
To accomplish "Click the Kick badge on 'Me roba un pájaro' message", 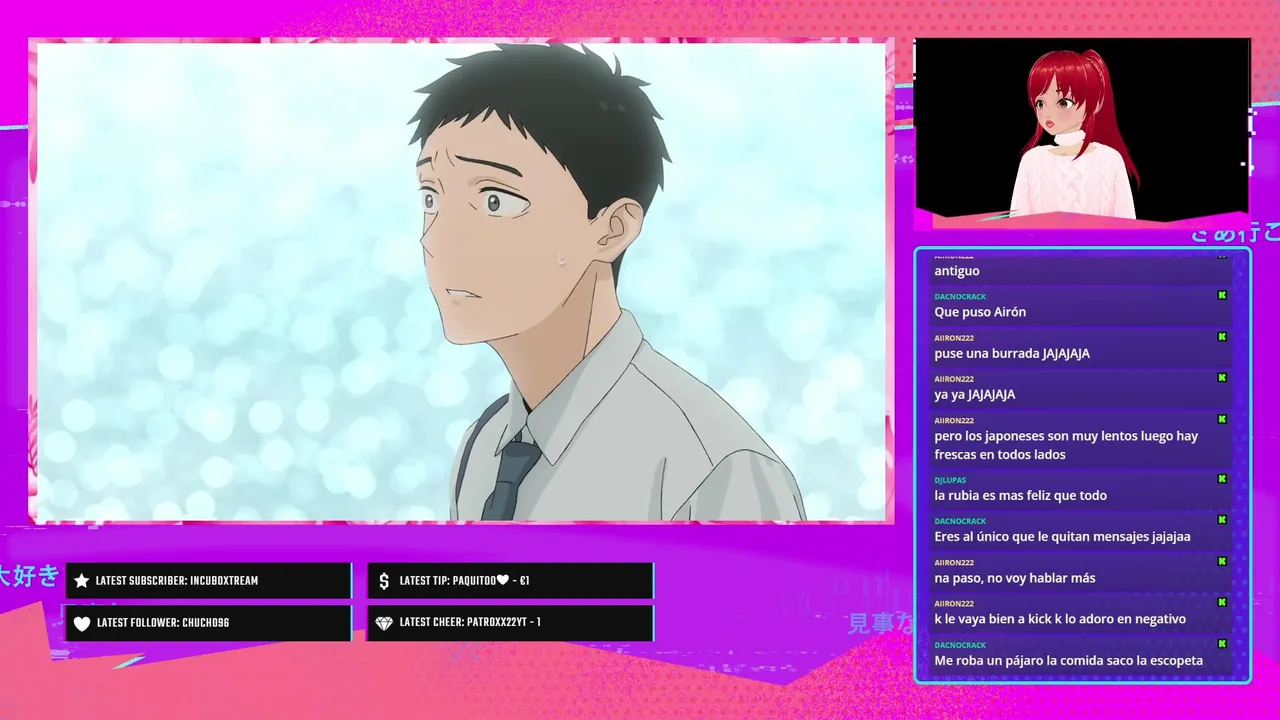I will coord(1222,644).
